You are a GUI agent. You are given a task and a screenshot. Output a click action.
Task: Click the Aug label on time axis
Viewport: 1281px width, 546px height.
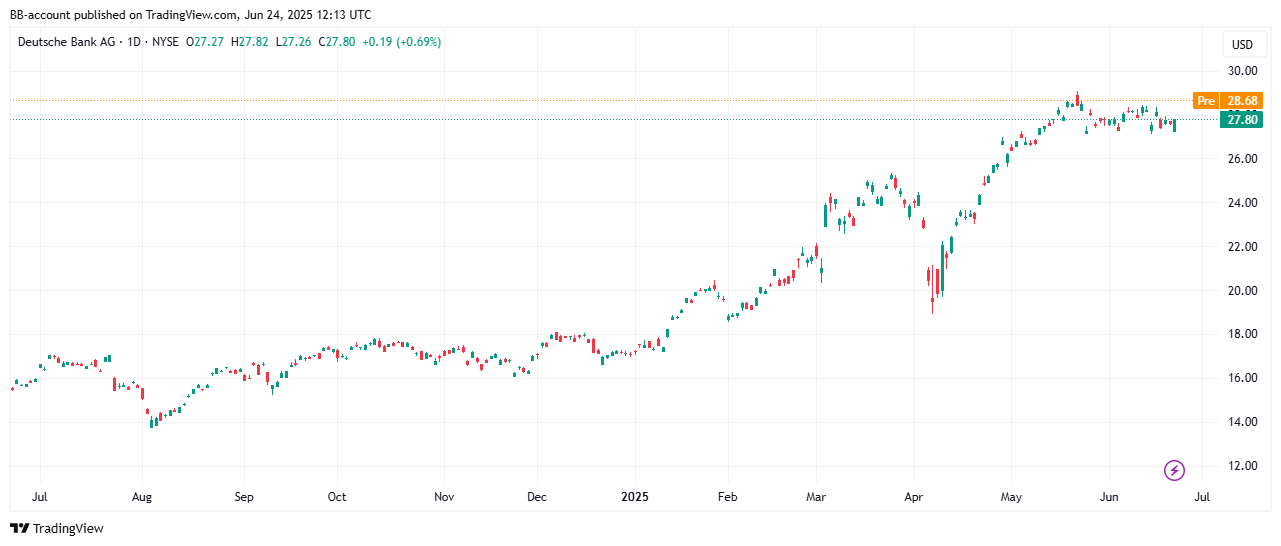tap(142, 497)
